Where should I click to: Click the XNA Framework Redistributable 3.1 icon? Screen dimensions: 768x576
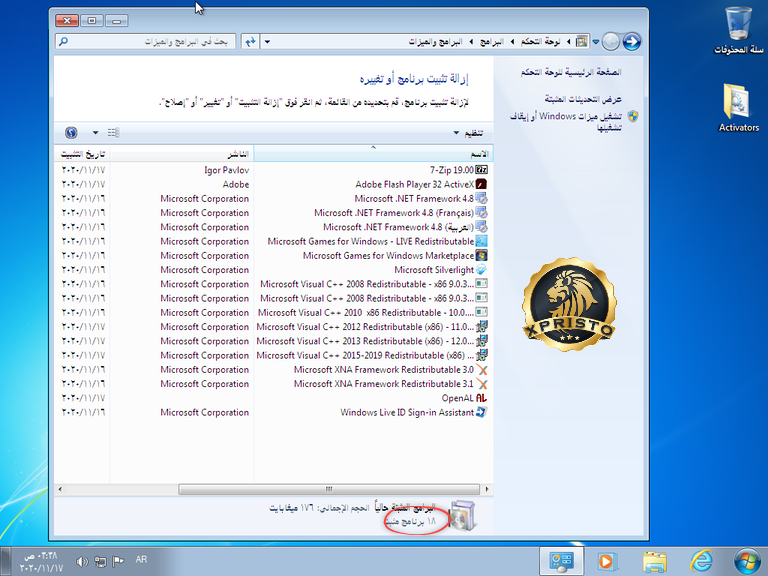click(481, 384)
